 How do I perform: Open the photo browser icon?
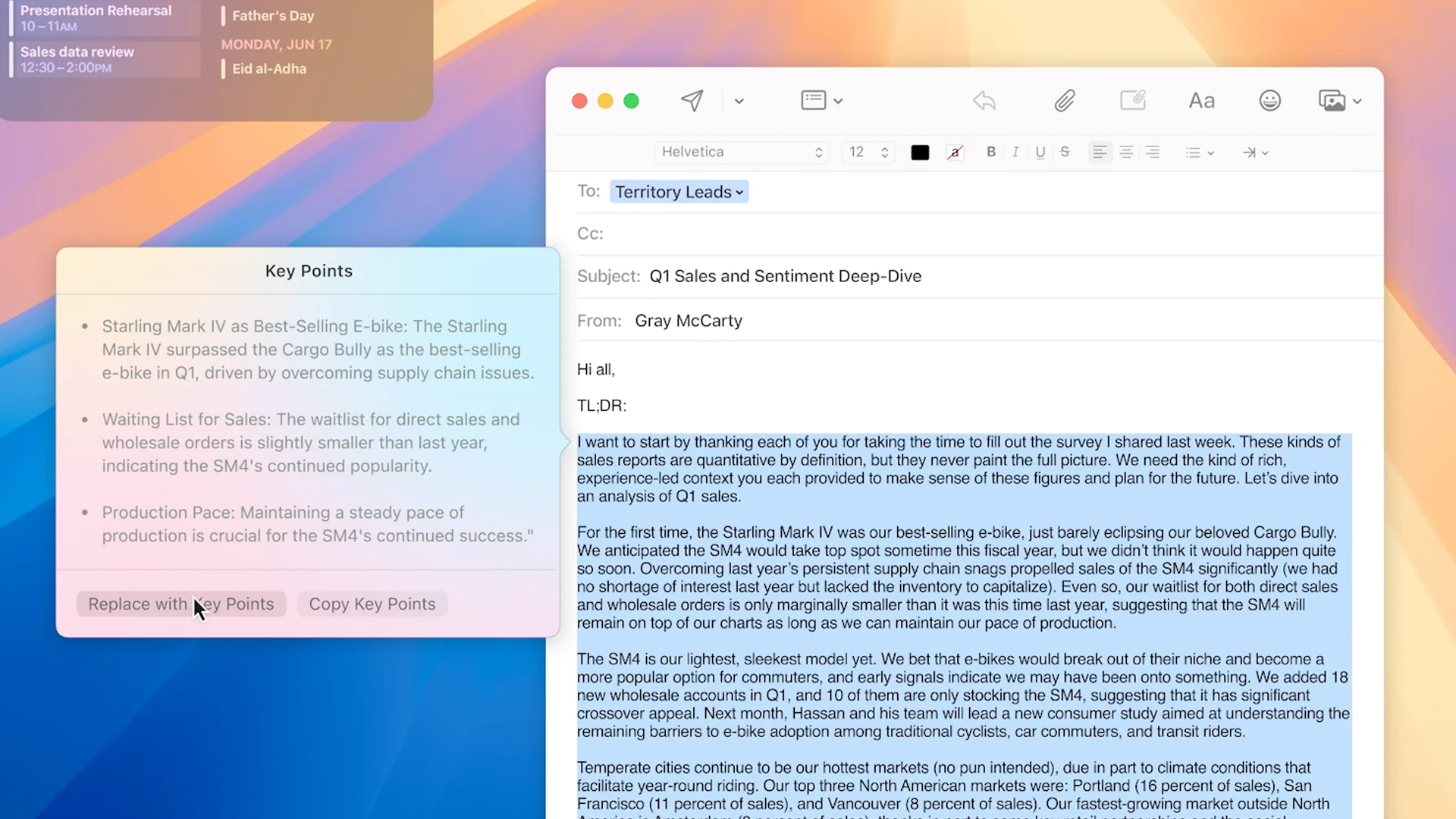(1332, 101)
